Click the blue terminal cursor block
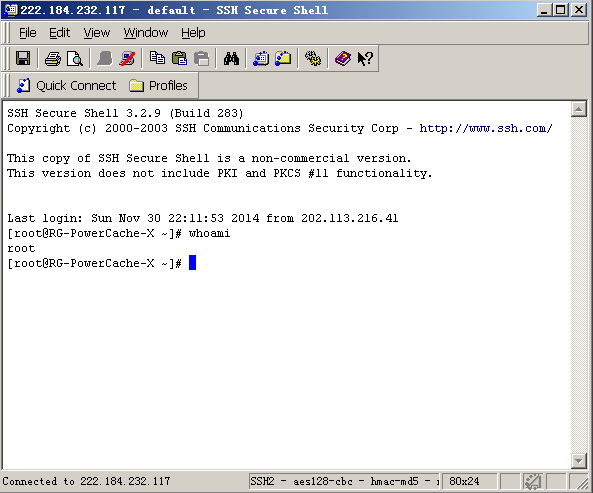 tap(192, 263)
